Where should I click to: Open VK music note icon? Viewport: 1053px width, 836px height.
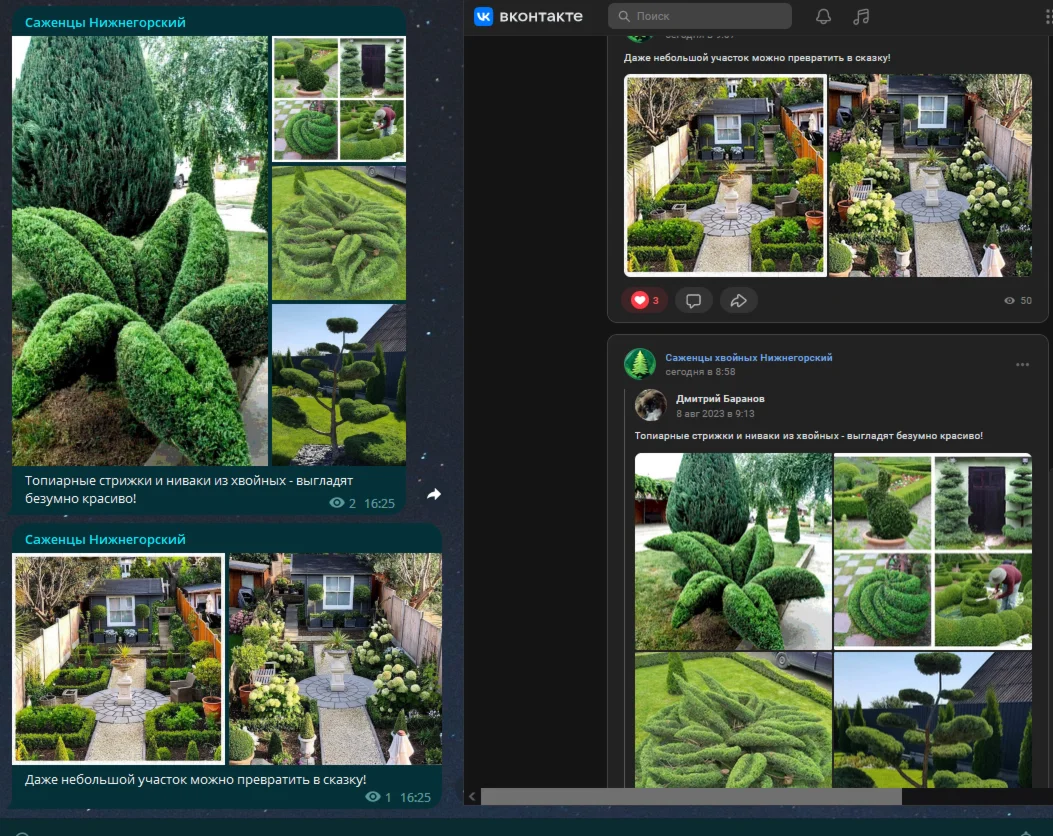861,16
